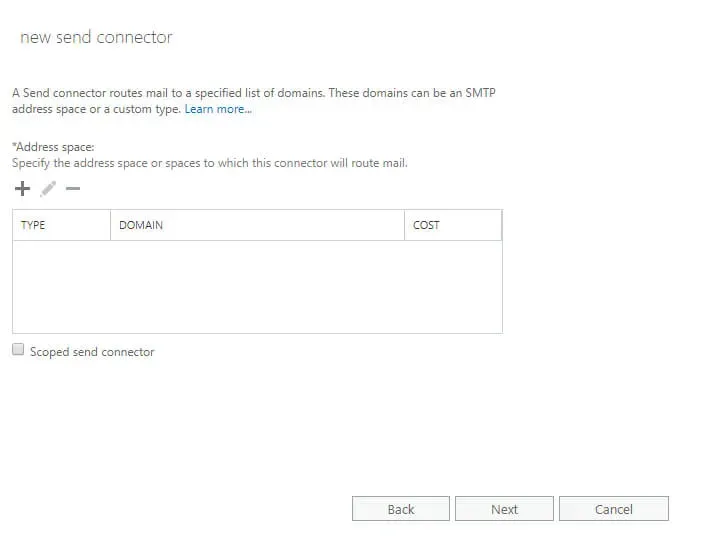Edit the address space with pencil icon
This screenshot has width=701, height=554.
pos(48,189)
